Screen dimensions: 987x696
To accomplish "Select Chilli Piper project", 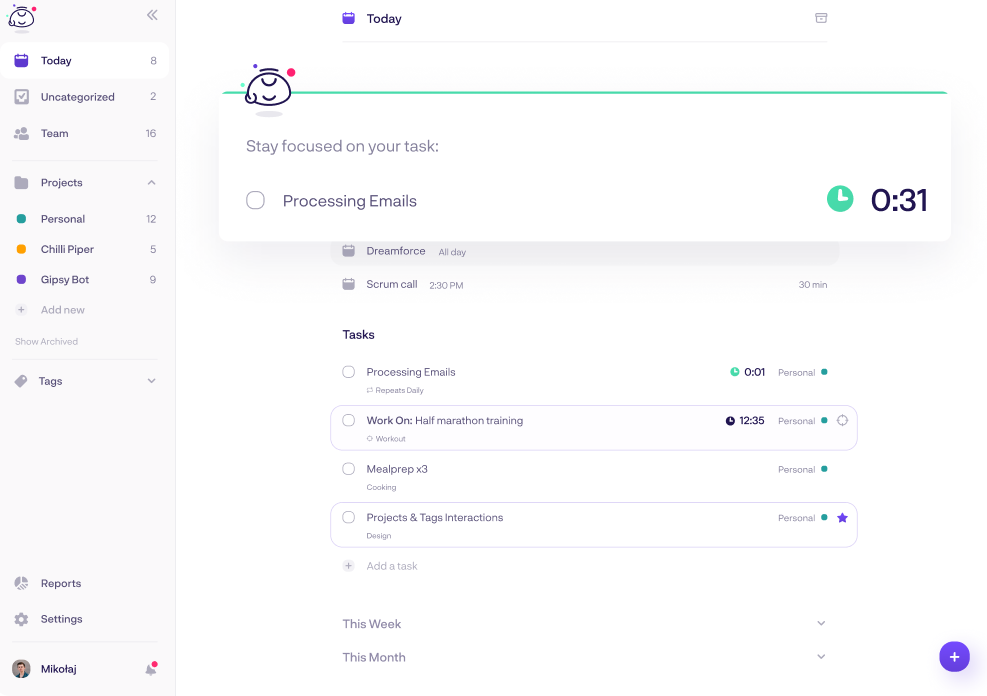I will coord(67,249).
